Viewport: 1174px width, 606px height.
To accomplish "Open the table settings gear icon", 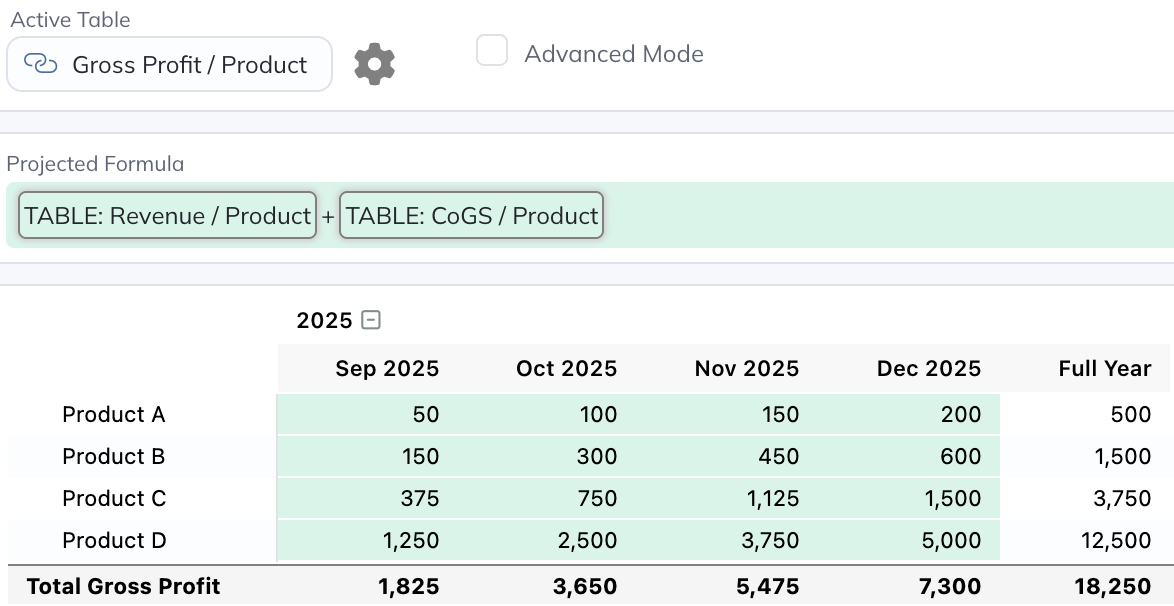I will point(375,64).
